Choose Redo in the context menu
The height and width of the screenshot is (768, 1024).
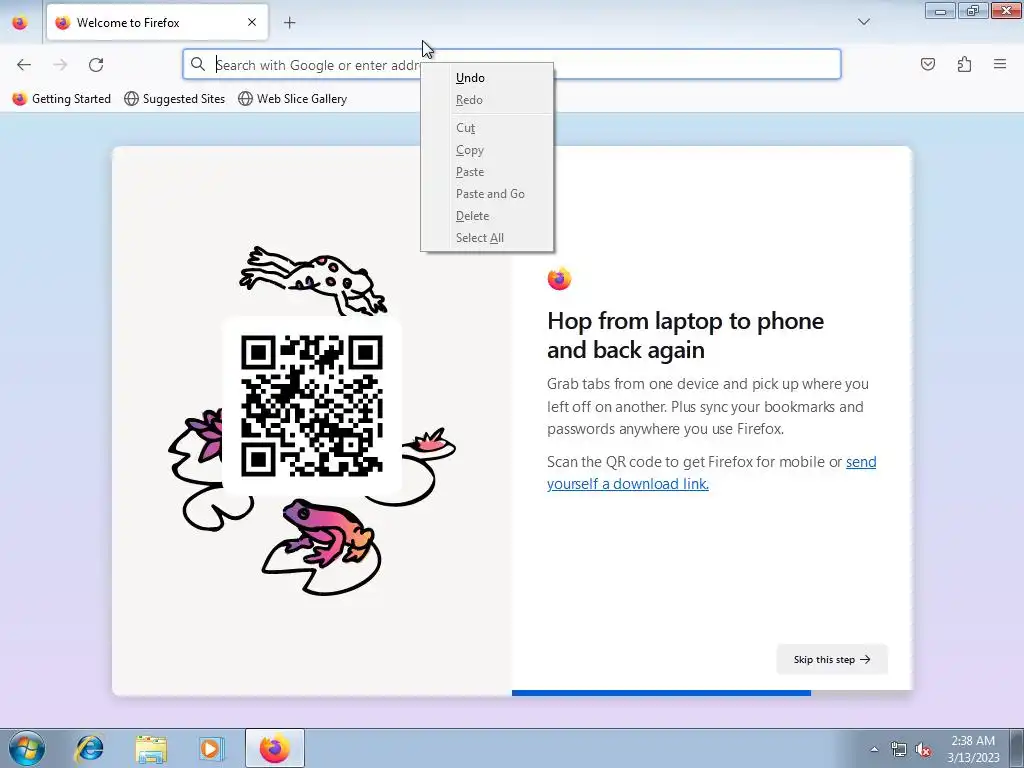point(487,100)
